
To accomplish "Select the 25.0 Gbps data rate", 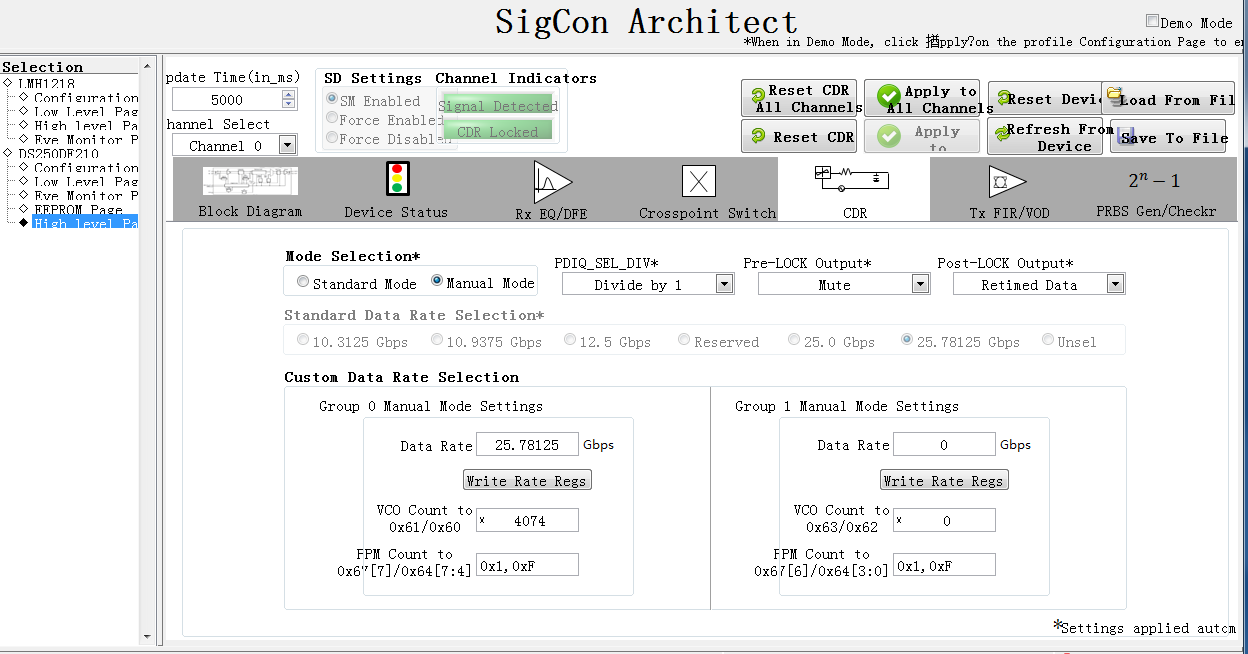I will (x=794, y=340).
